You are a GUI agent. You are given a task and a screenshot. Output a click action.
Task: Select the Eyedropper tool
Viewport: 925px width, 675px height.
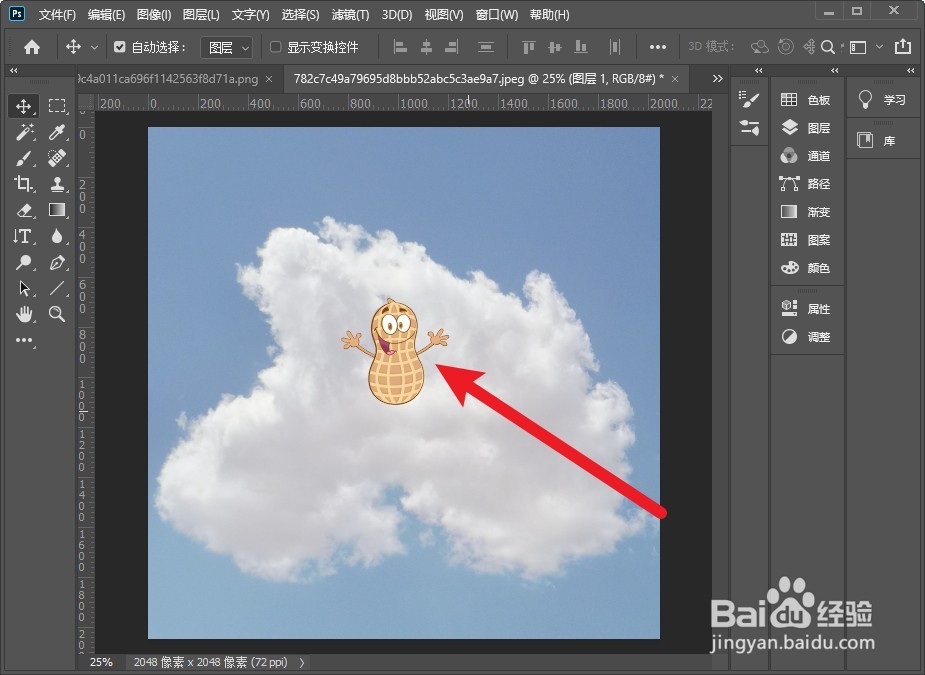tap(57, 132)
